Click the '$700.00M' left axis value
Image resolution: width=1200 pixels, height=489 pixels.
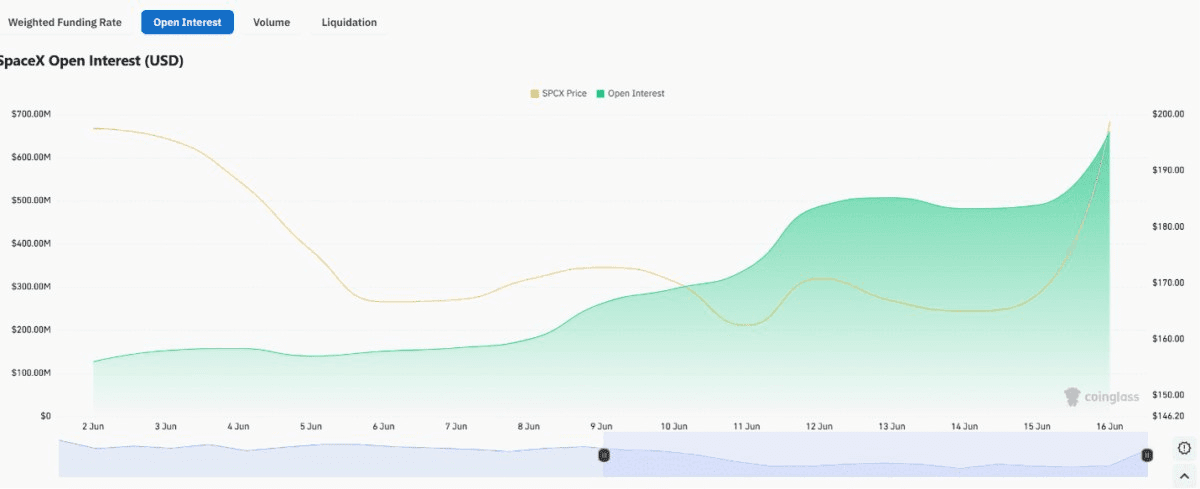click(31, 114)
